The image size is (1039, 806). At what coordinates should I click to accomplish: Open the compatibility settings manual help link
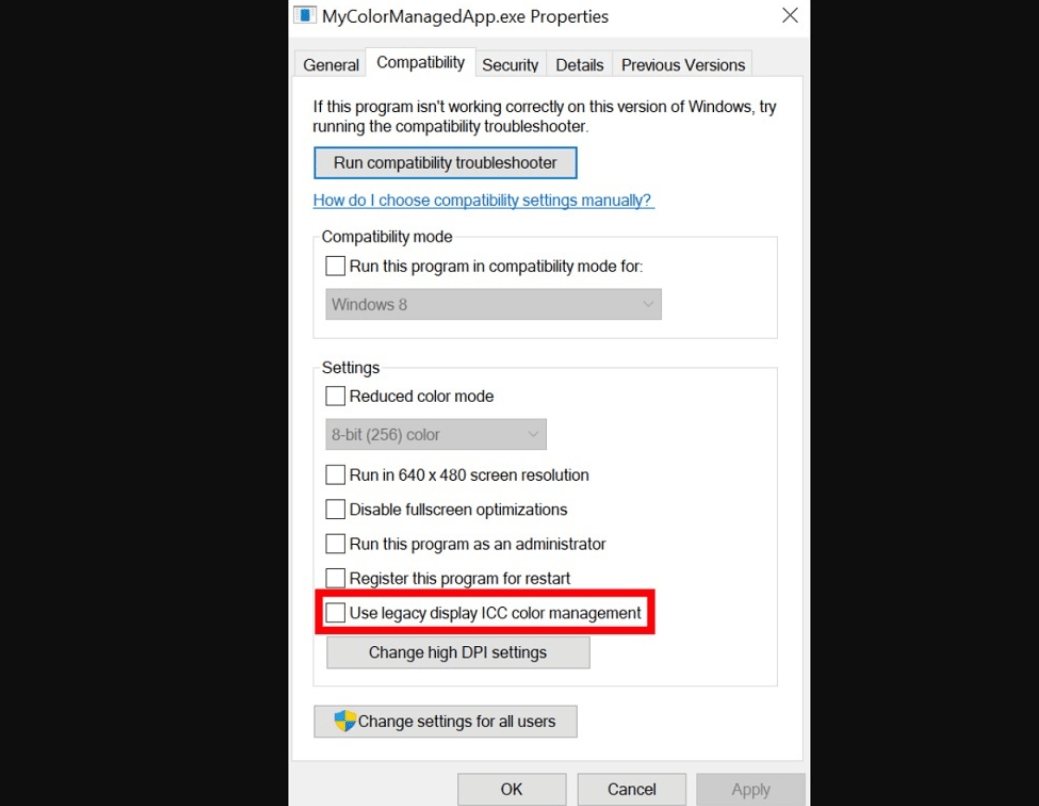pyautogui.click(x=483, y=200)
